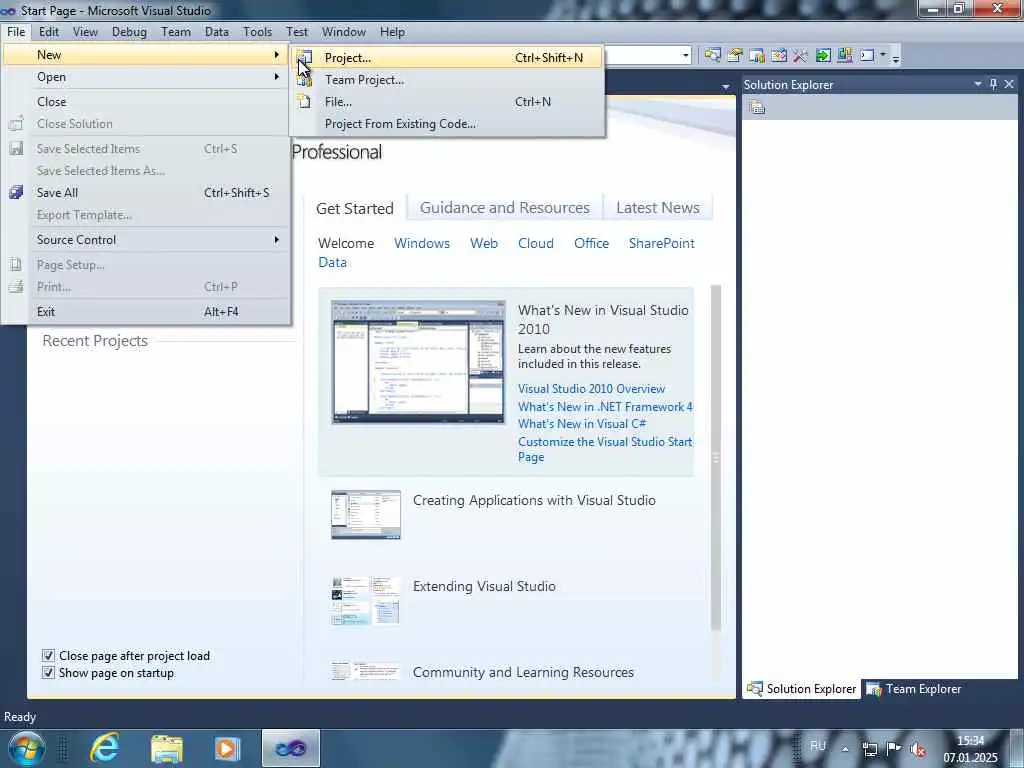Open the toolbar options overflow arrow
This screenshot has height=768, width=1024.
tap(896, 57)
